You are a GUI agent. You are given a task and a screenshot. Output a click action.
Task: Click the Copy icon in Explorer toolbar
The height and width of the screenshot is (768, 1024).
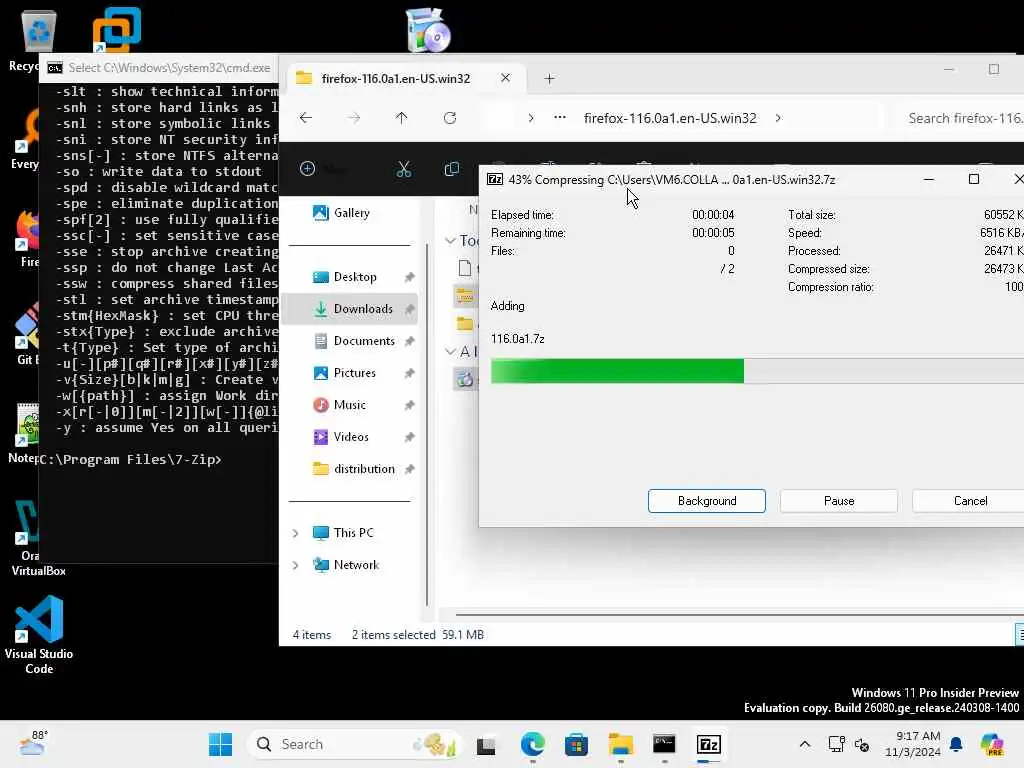451,169
